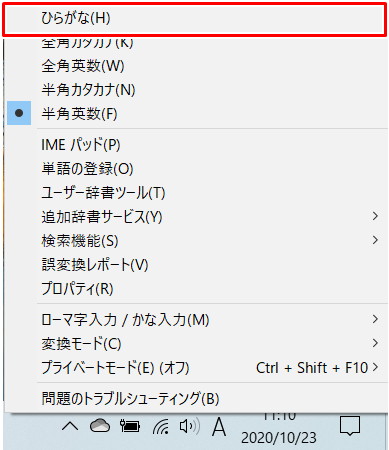Open プロパティ(R) menu entry
Screen dimensions: 389x450
pos(196,289)
